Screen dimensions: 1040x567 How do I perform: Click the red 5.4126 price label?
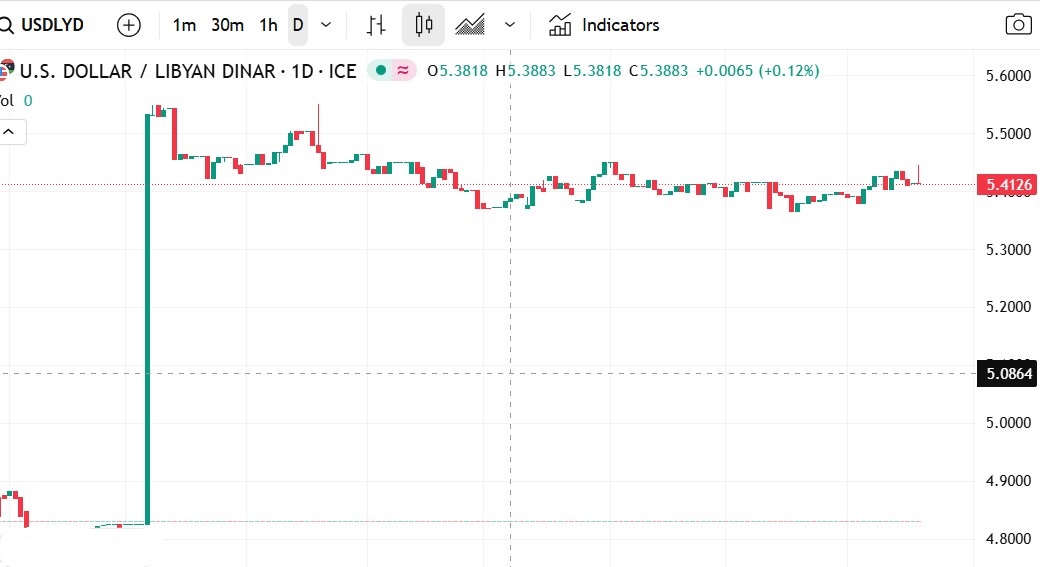point(1008,185)
